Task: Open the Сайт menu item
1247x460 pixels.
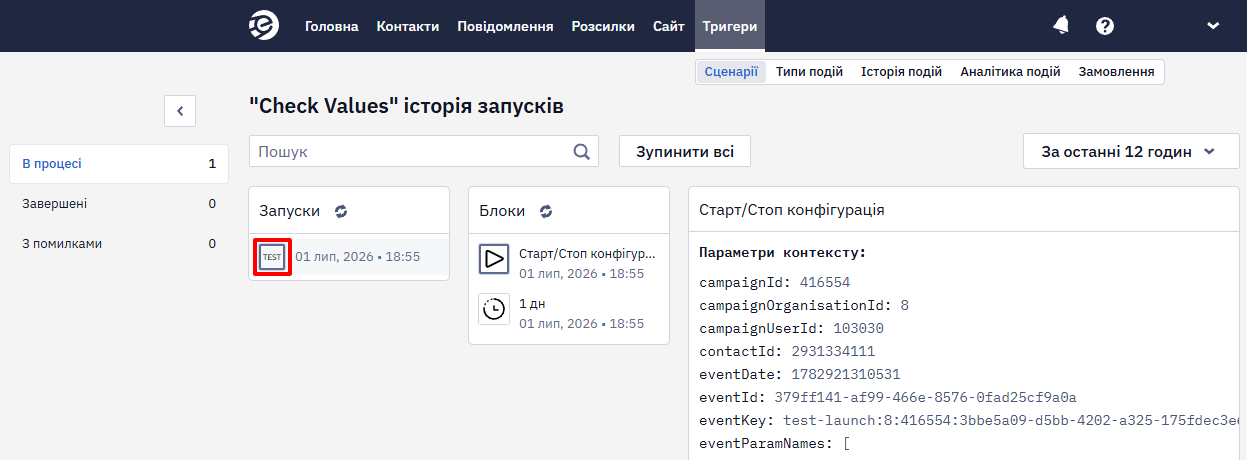Action: pos(669,26)
